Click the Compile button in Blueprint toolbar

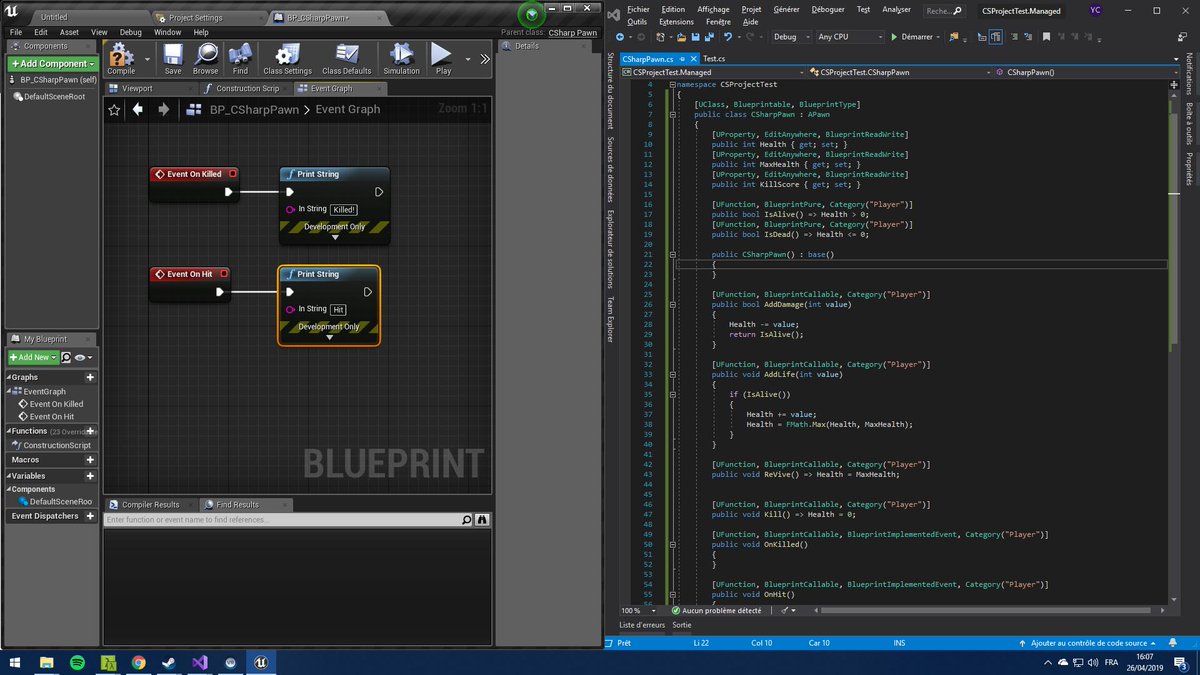click(121, 58)
